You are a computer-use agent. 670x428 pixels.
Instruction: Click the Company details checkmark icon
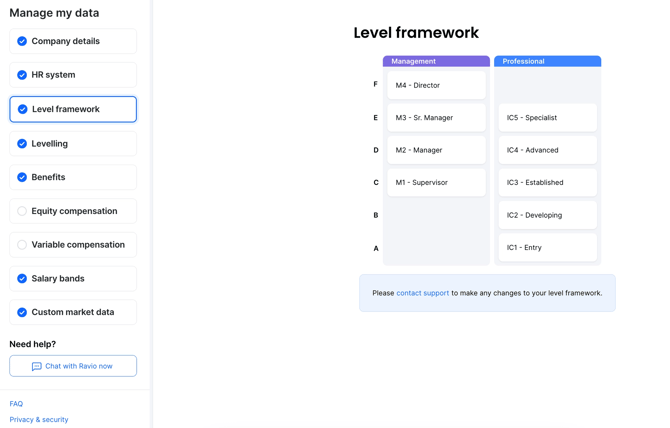(x=22, y=41)
